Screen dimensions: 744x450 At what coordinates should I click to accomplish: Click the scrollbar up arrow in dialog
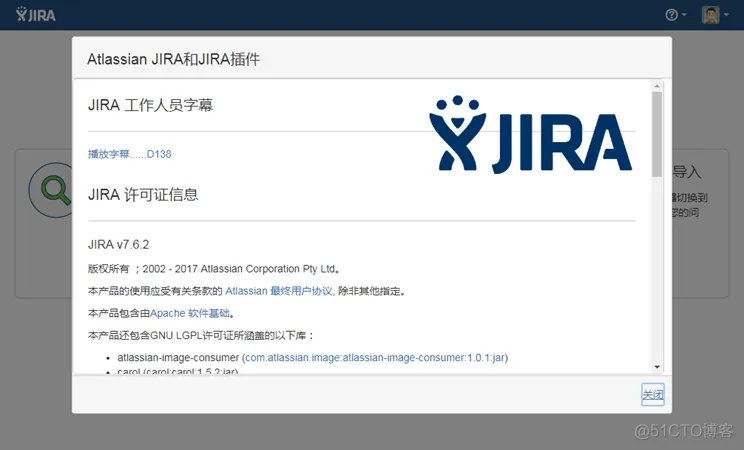pyautogui.click(x=657, y=86)
